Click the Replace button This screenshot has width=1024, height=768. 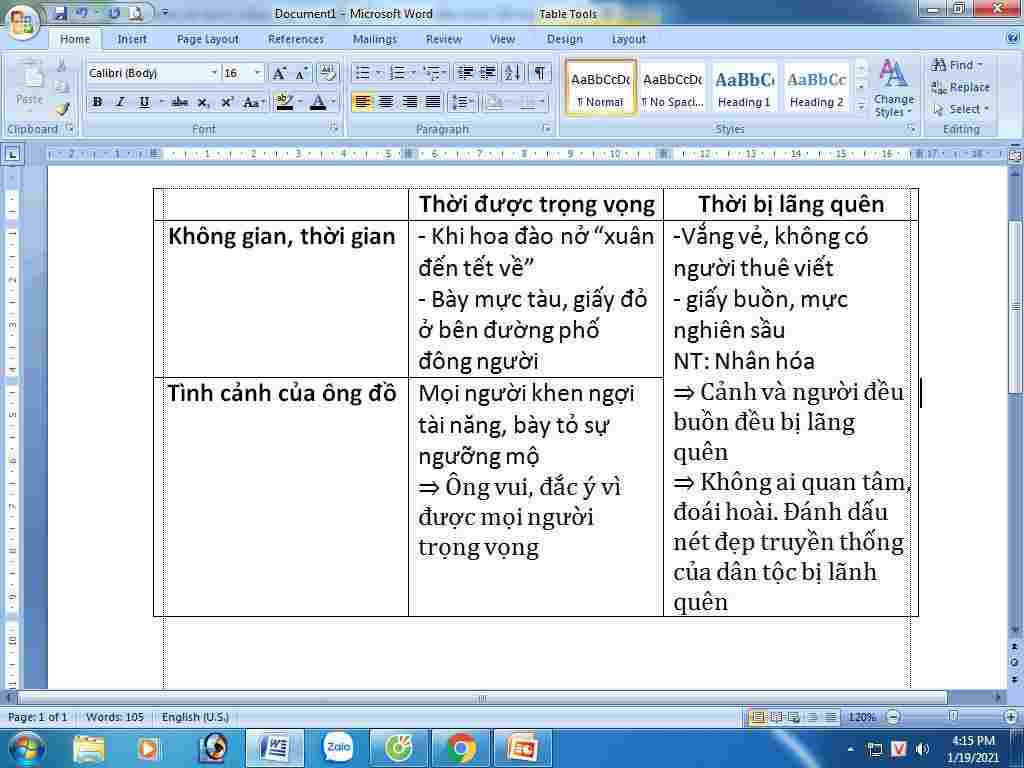960,87
